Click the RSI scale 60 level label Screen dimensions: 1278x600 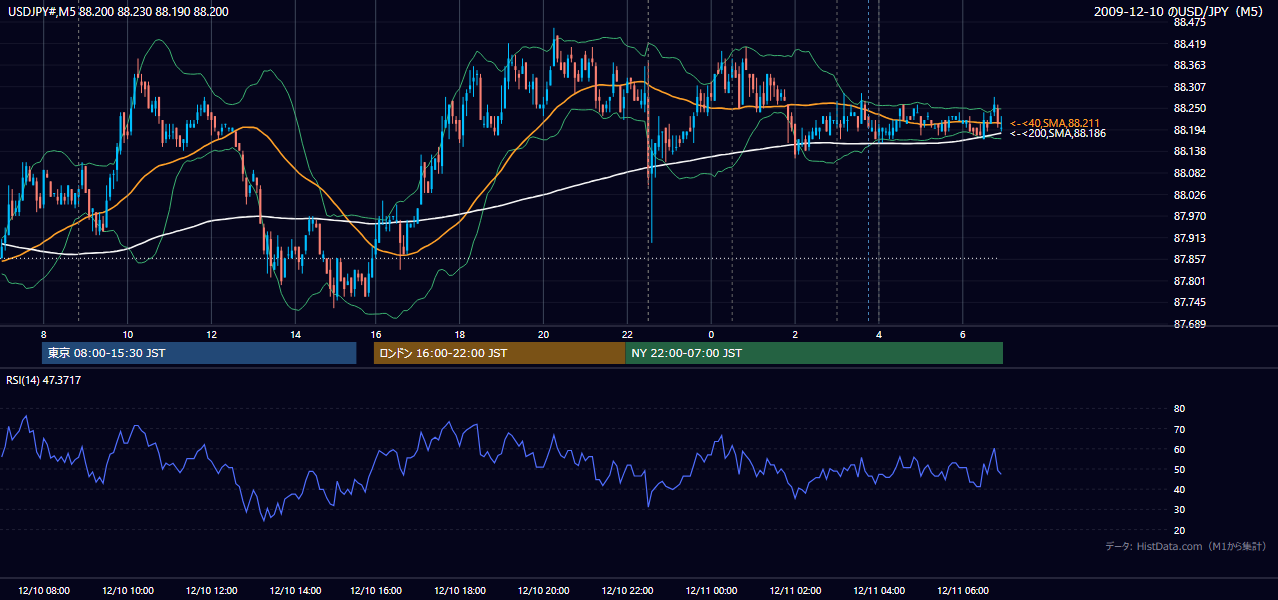pyautogui.click(x=1179, y=449)
